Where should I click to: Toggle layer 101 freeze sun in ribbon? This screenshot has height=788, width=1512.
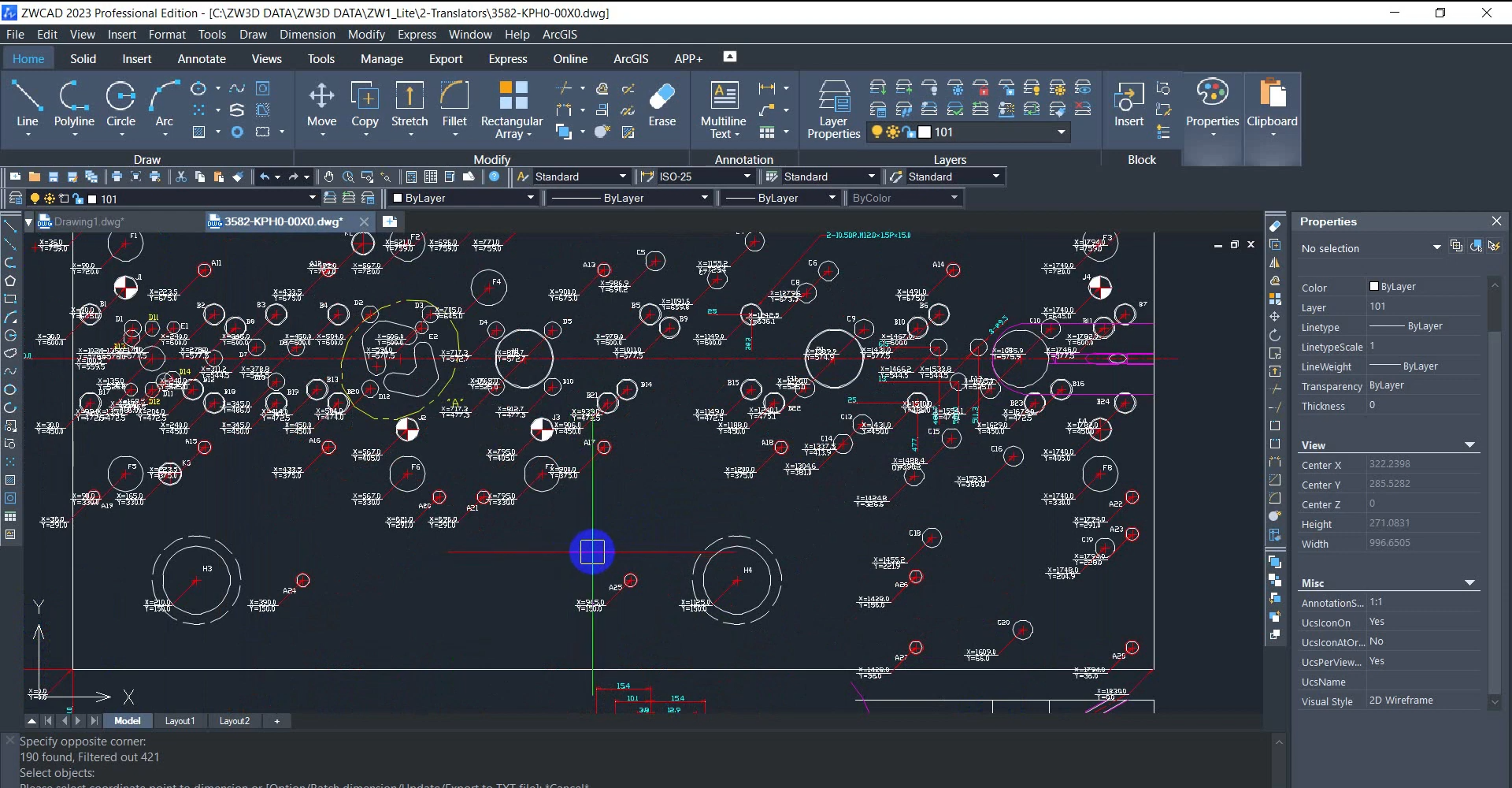pos(892,132)
